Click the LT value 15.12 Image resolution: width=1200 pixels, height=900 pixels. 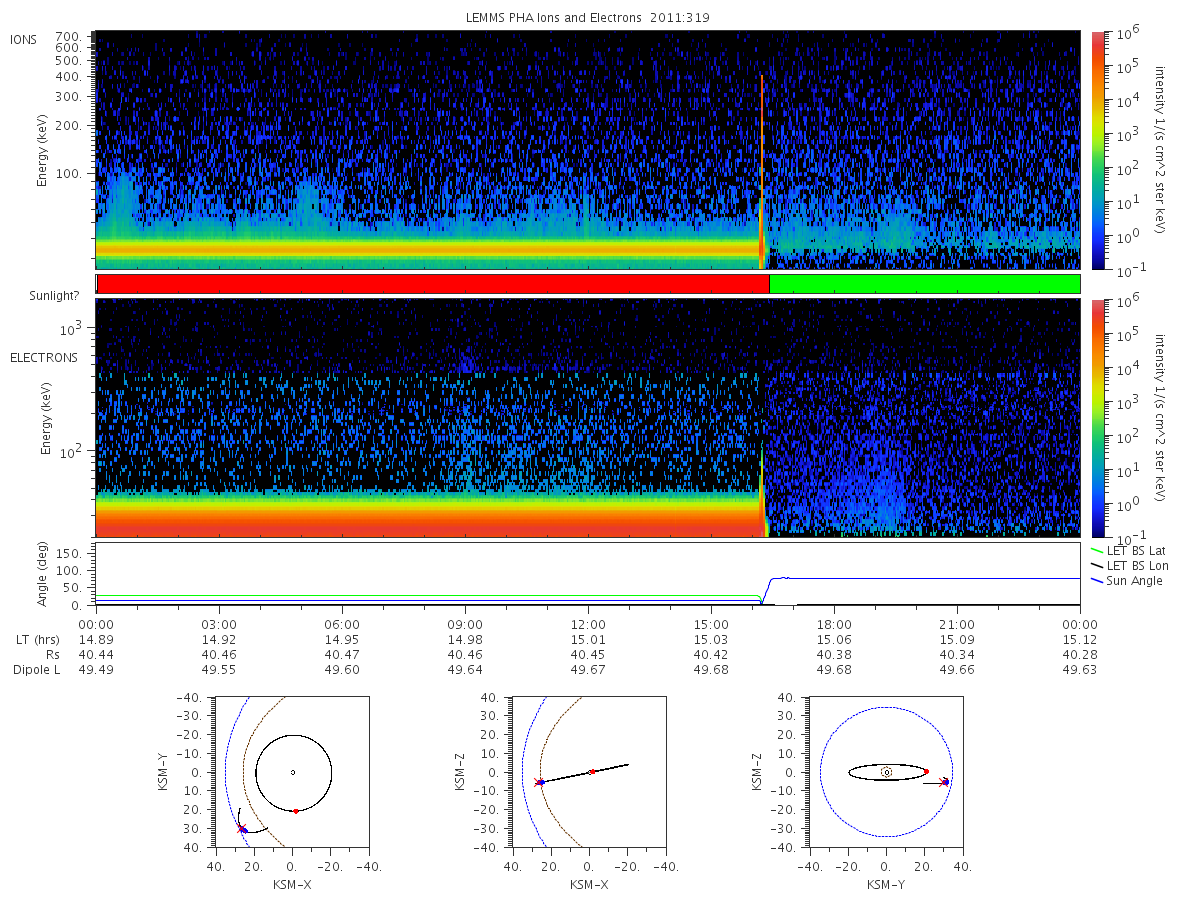pyautogui.click(x=1080, y=639)
